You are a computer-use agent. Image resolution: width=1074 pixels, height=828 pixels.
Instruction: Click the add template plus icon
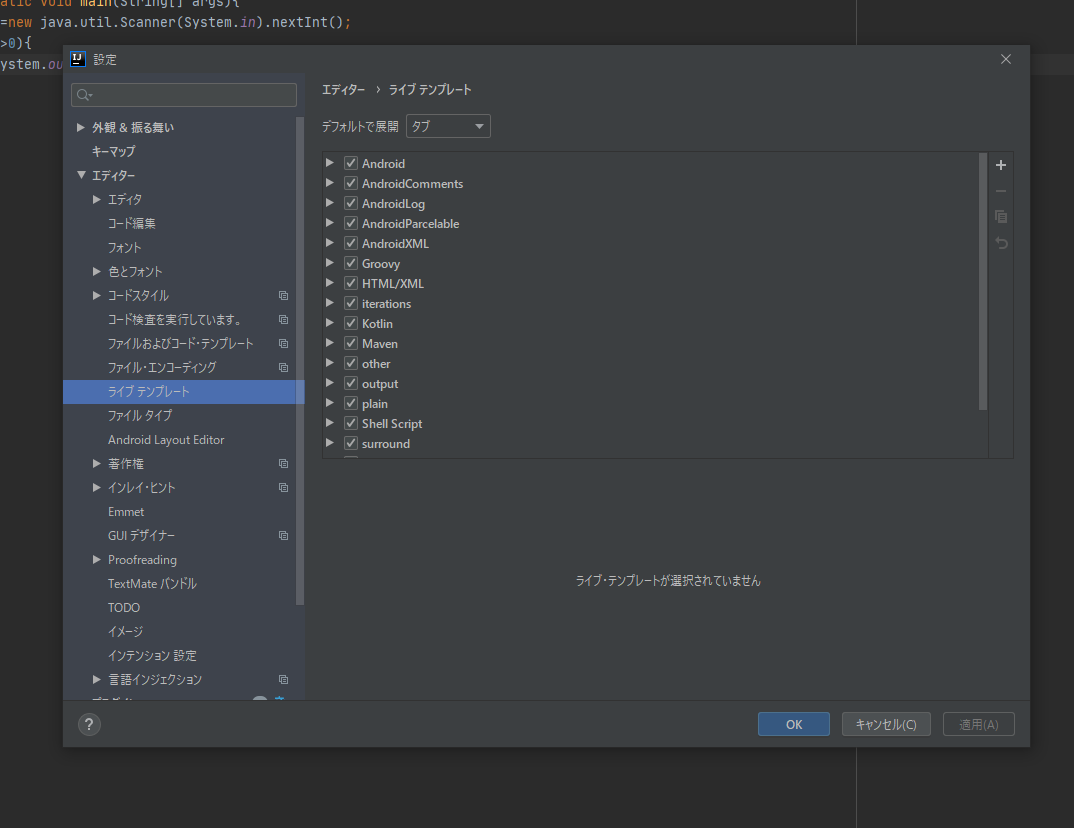click(1001, 165)
